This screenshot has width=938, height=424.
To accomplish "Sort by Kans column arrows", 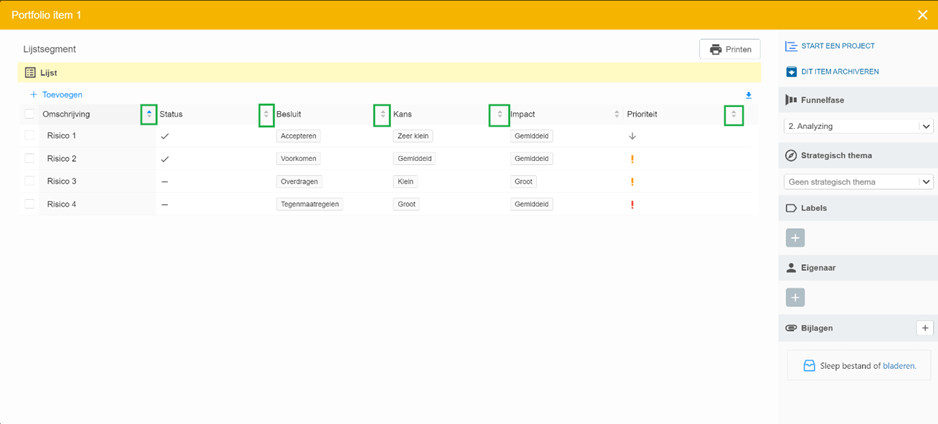I will click(500, 114).
